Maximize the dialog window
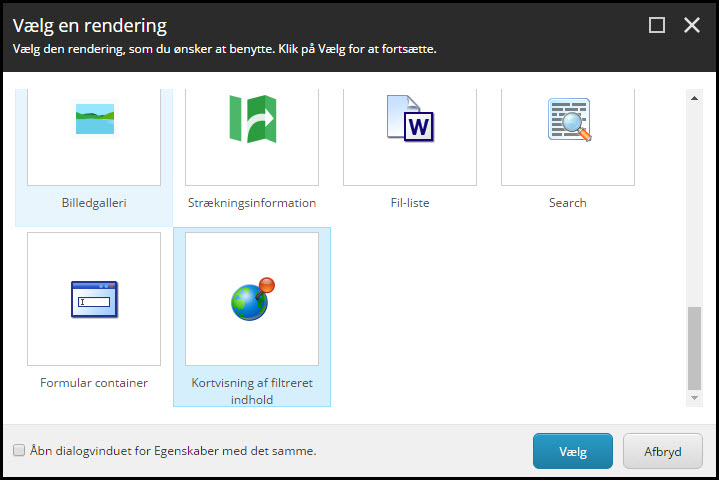 pyautogui.click(x=657, y=26)
